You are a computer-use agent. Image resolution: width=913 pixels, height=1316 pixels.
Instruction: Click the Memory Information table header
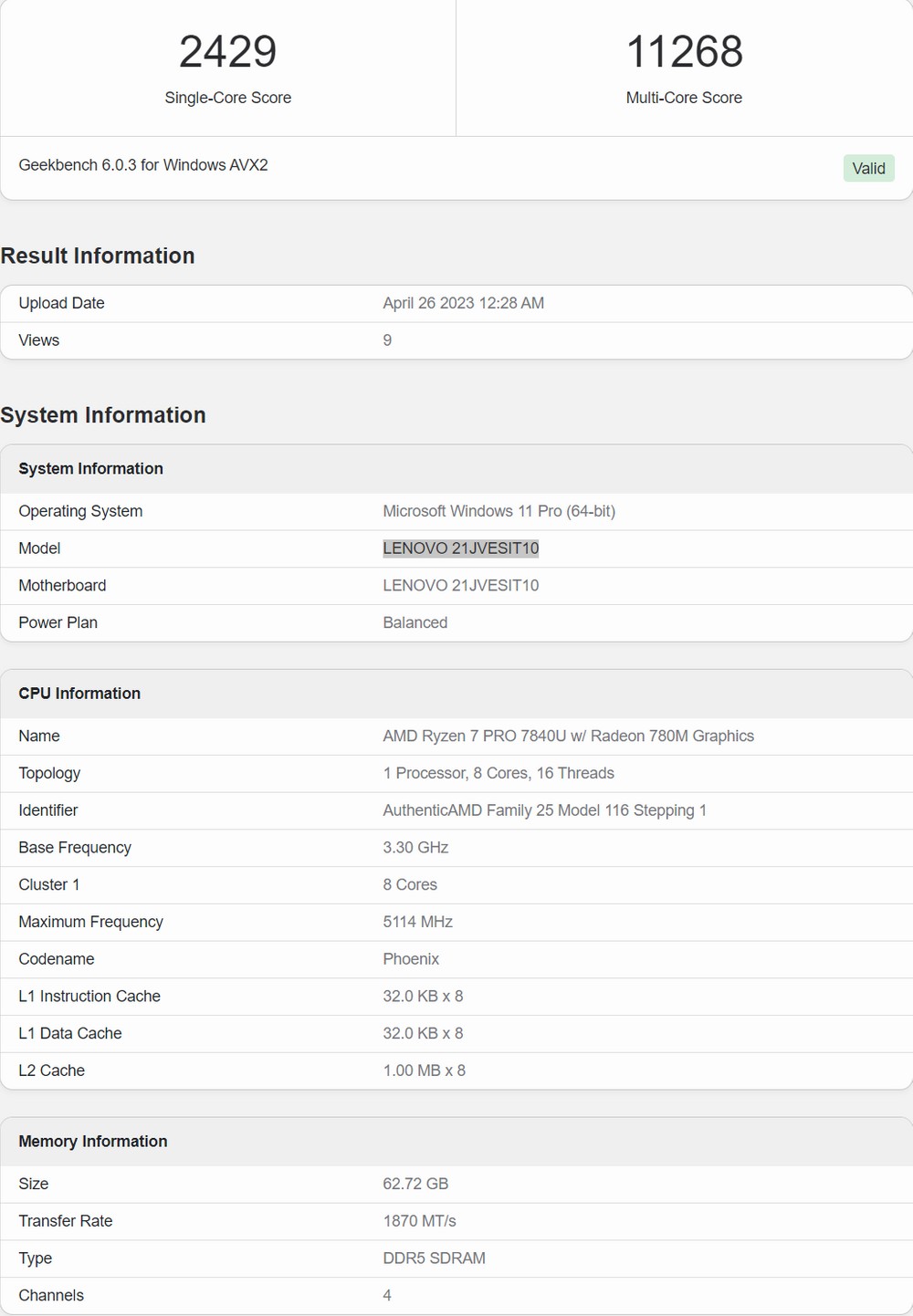pos(456,1142)
